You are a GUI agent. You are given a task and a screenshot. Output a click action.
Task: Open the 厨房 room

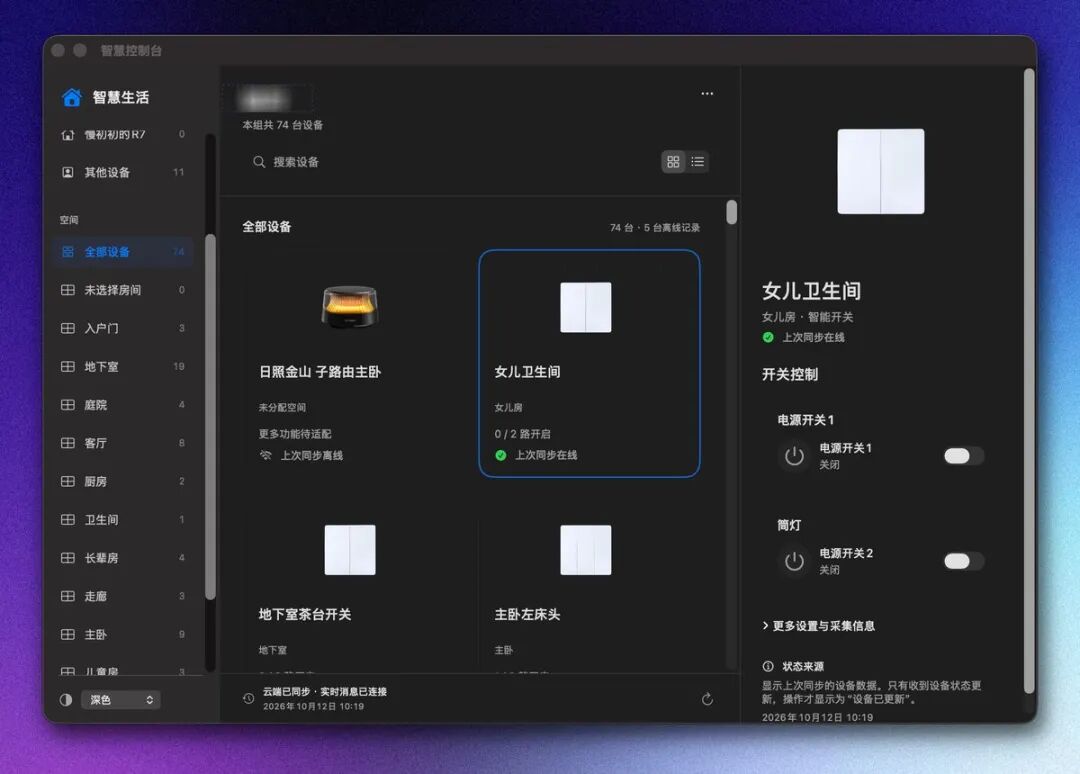point(124,481)
